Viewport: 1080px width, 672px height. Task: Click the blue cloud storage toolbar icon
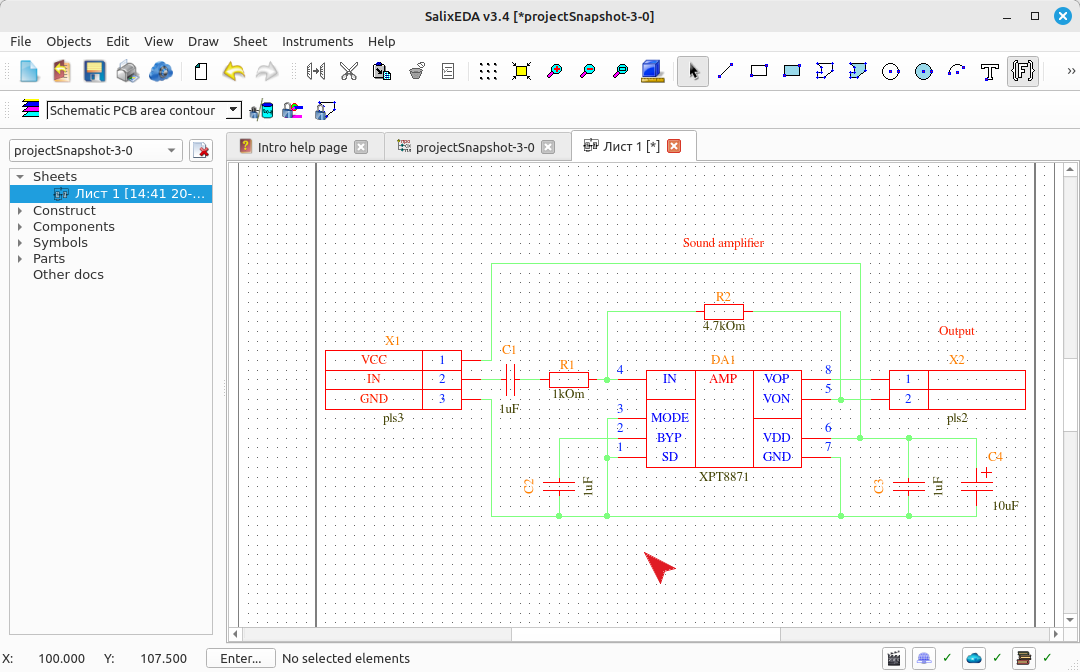pos(160,71)
